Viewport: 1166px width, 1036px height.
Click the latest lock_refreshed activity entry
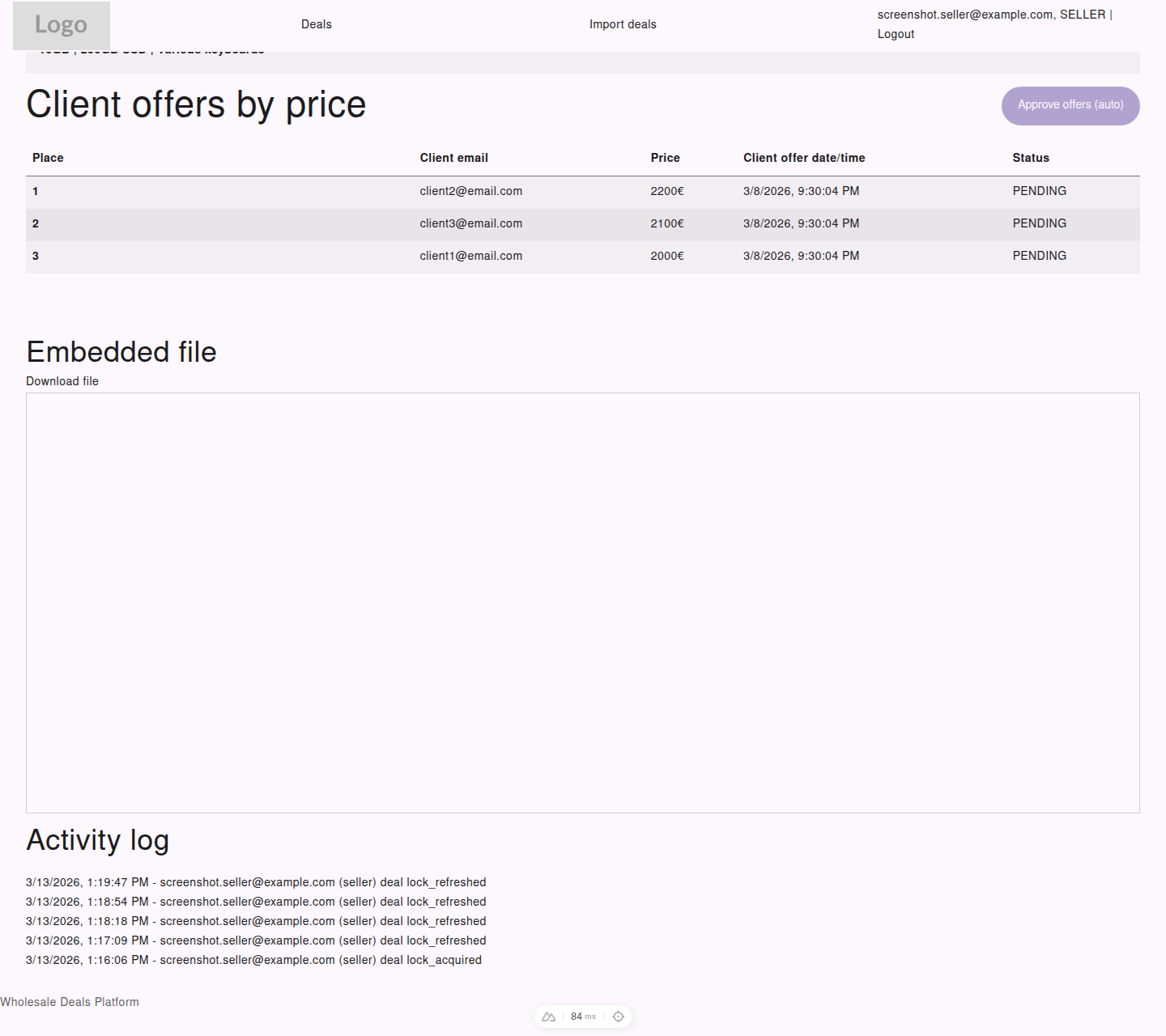[256, 882]
